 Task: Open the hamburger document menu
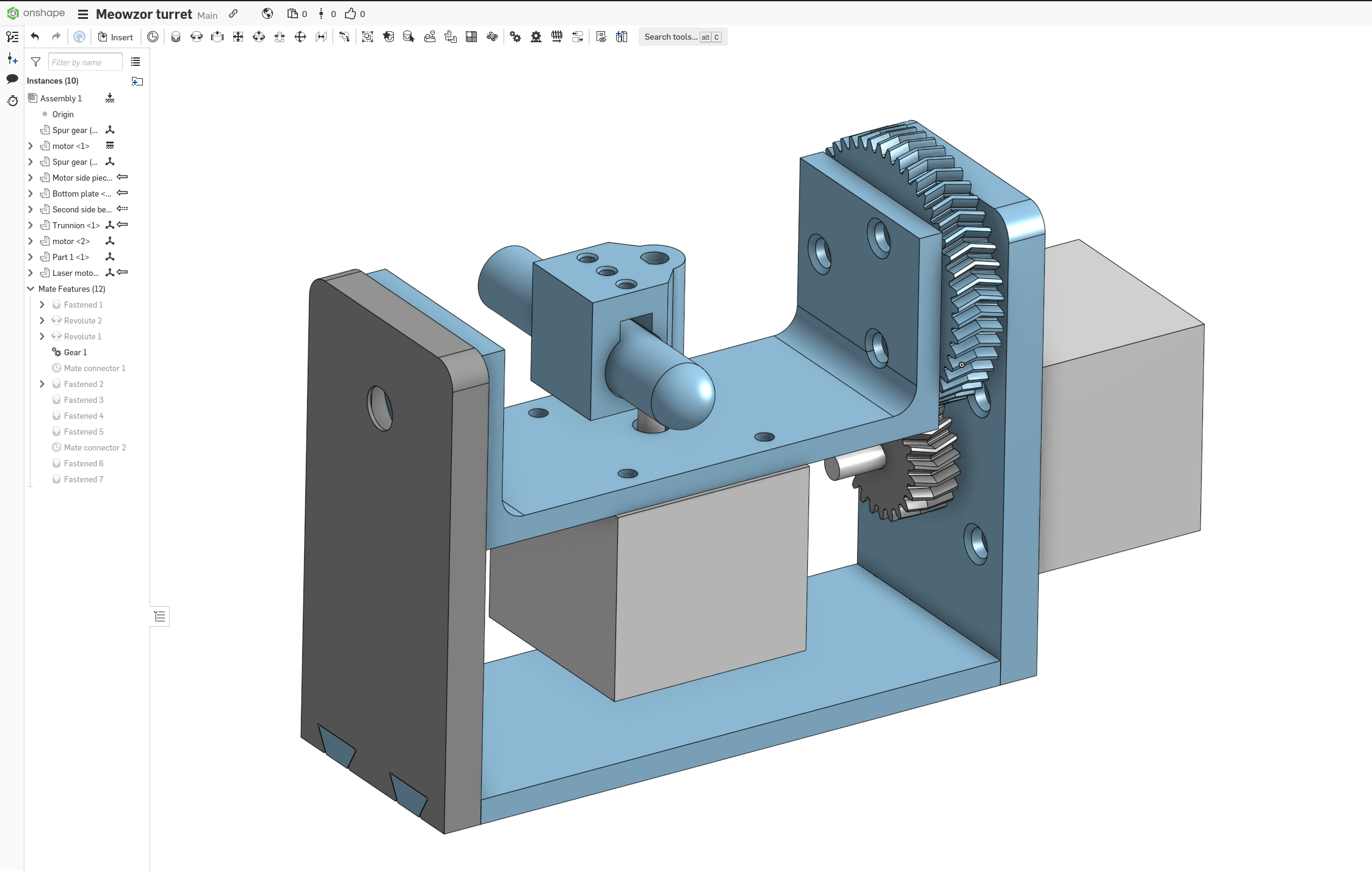83,14
